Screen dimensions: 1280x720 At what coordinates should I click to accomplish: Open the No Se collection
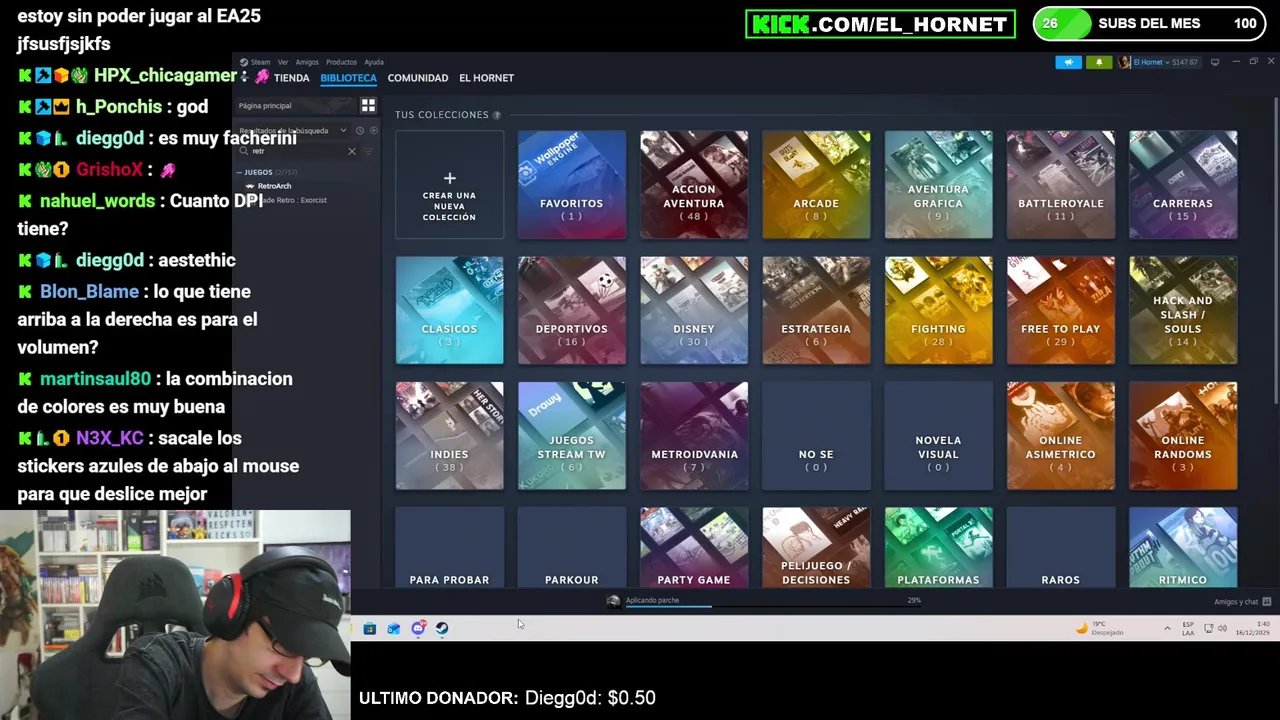(816, 436)
